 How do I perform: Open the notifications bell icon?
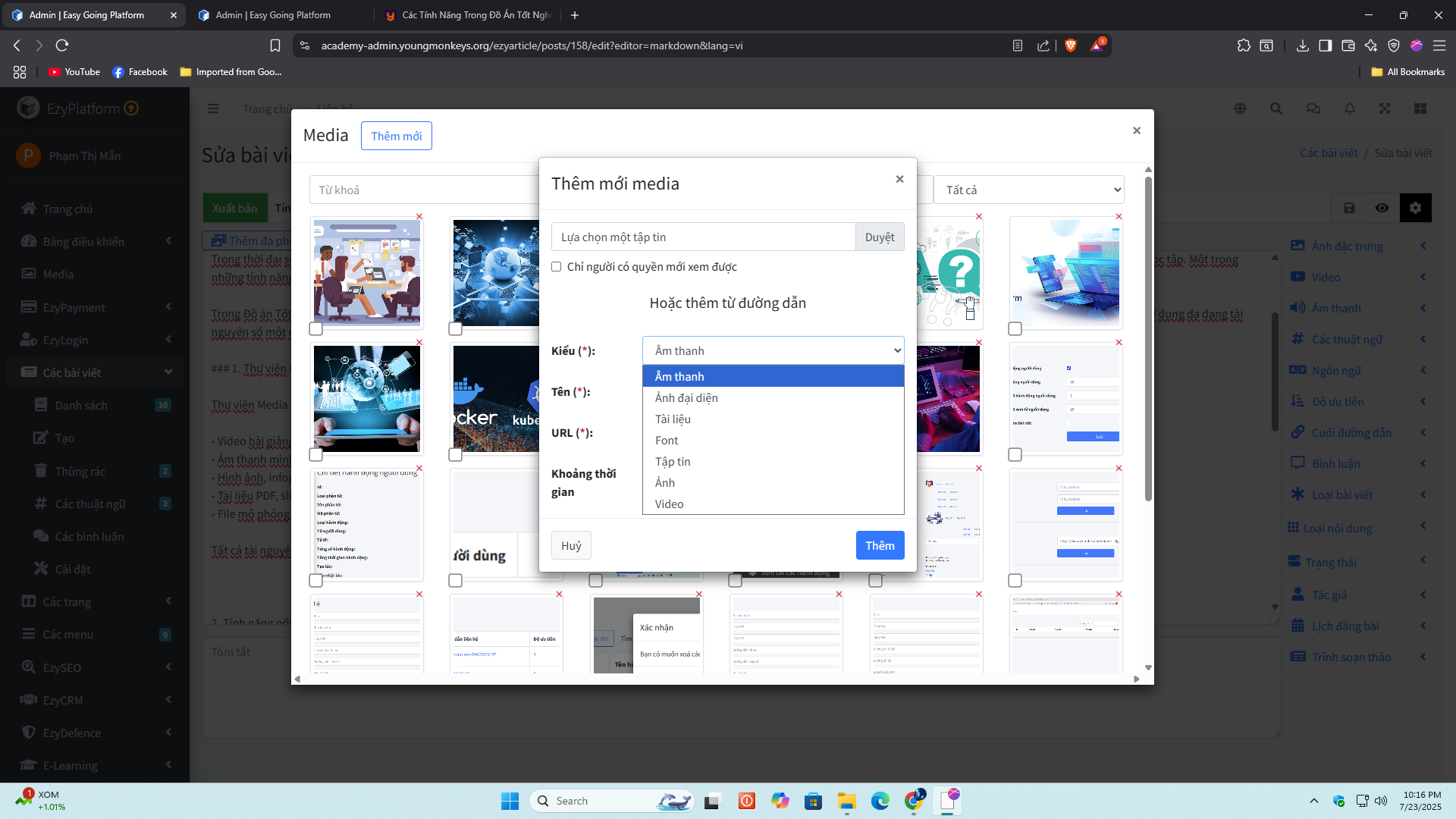pos(1349,108)
